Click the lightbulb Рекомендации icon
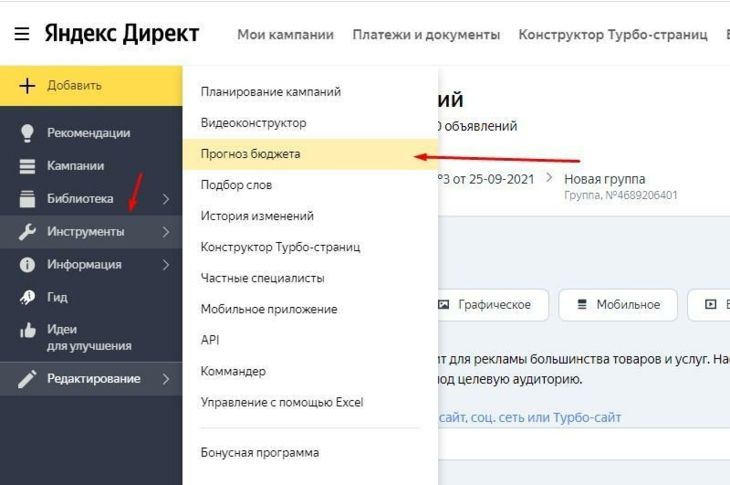This screenshot has height=485, width=730. pos(27,133)
